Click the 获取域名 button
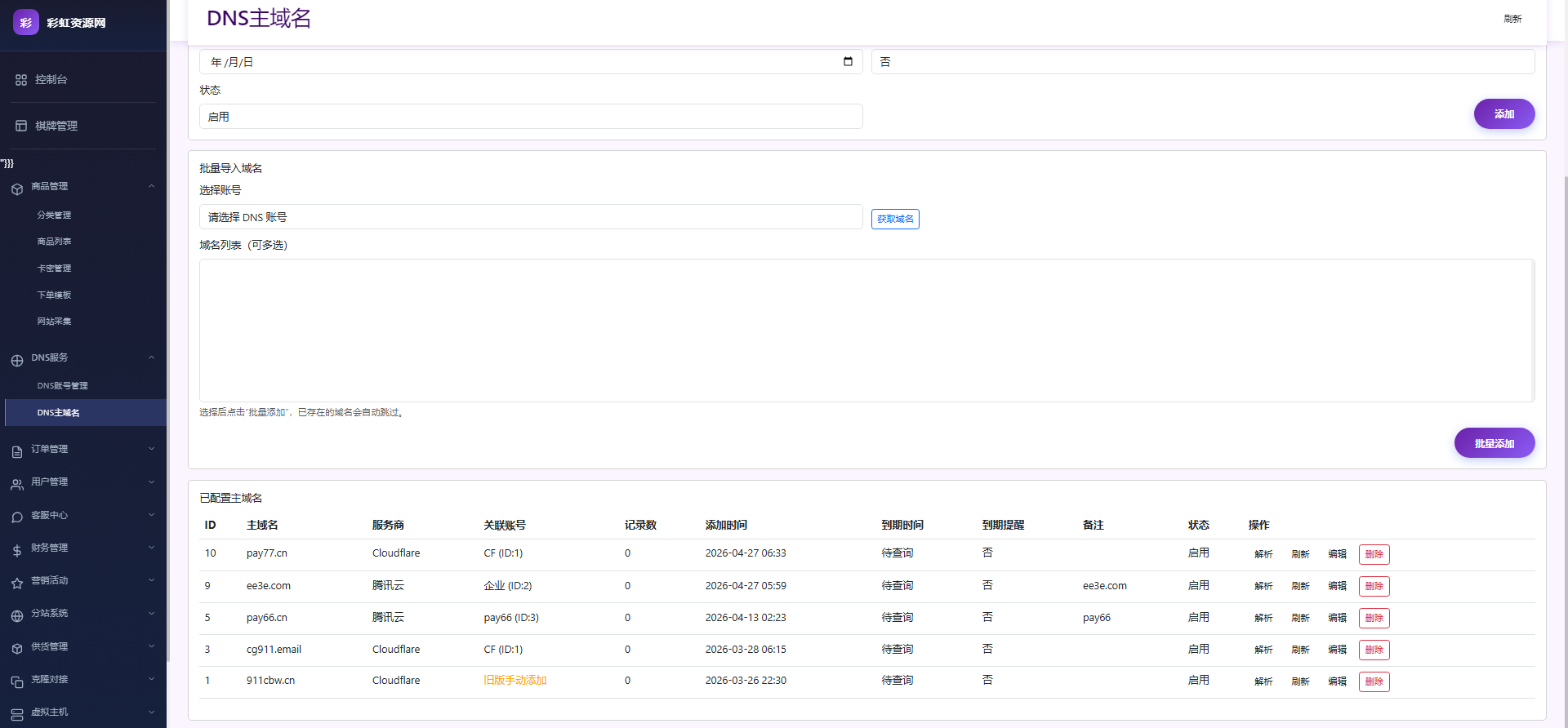Screen dimensions: 1568x728 click(x=895, y=219)
